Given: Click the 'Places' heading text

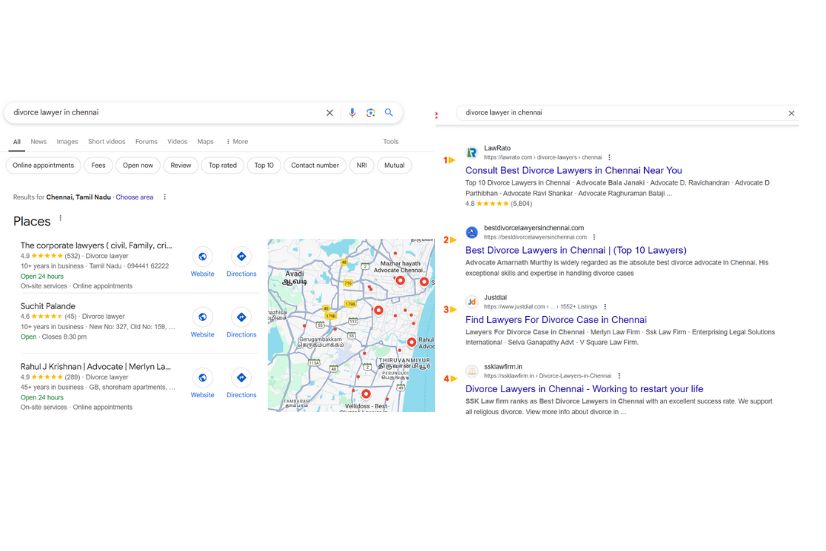Looking at the screenshot, I should pyautogui.click(x=32, y=221).
